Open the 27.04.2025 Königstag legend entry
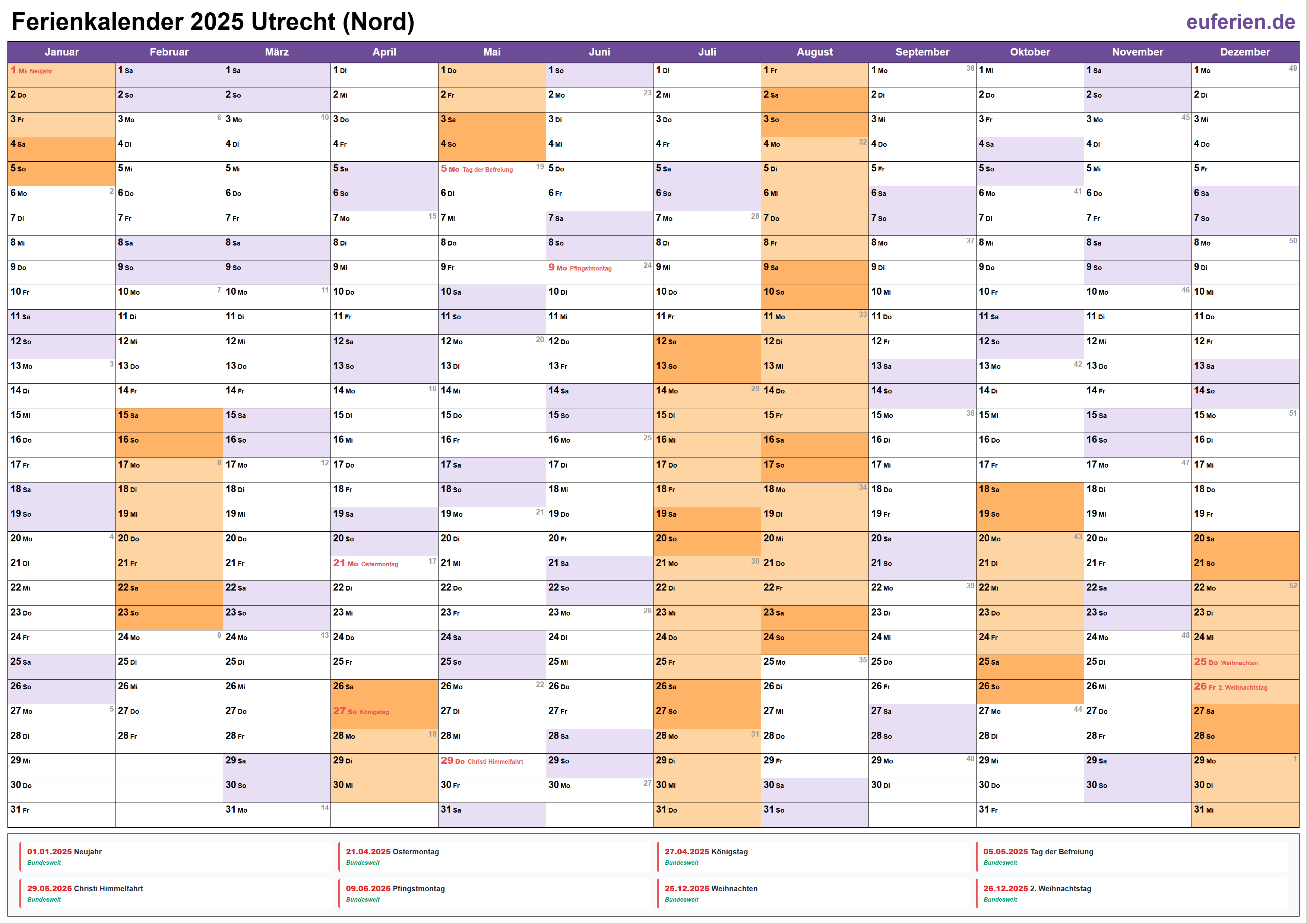The width and height of the screenshot is (1307, 924). pos(706,852)
